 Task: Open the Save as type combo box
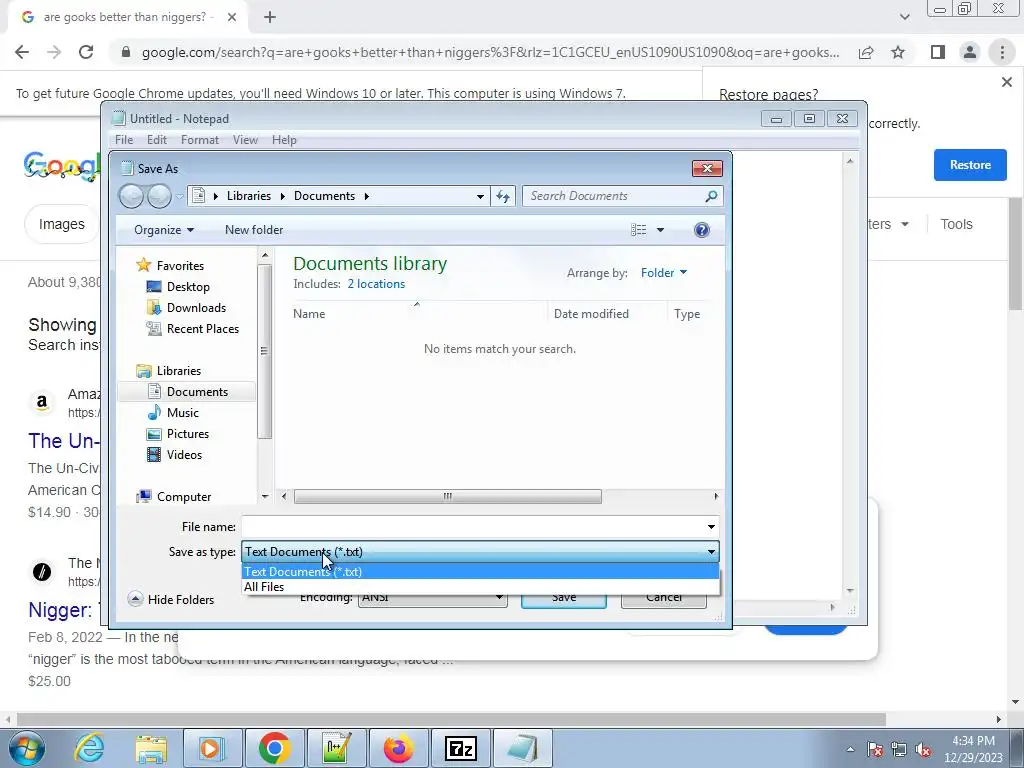coord(480,552)
